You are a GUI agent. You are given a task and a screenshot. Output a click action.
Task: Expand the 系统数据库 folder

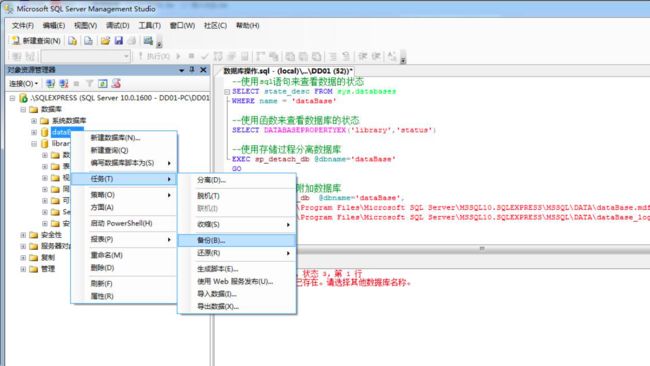(x=34, y=121)
